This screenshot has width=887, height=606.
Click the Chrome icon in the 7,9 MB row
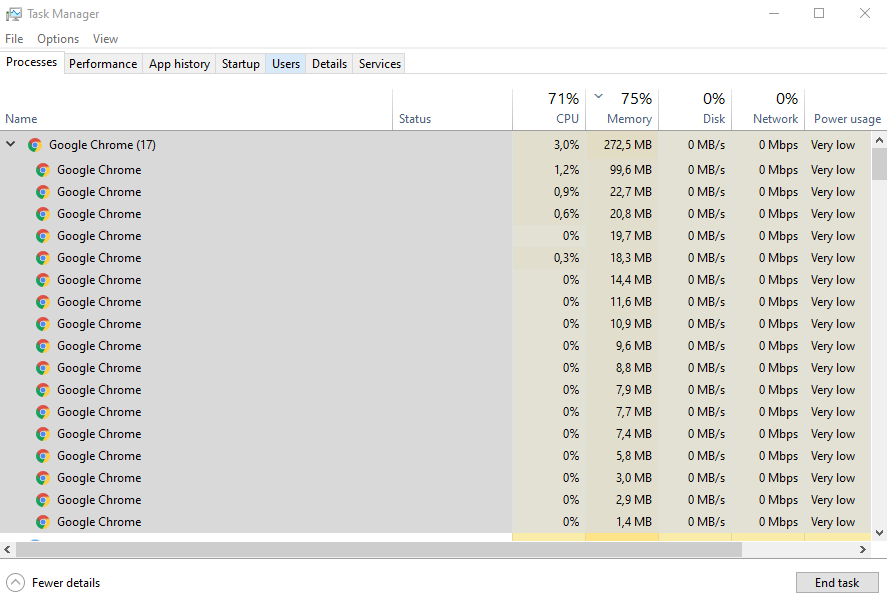point(43,390)
